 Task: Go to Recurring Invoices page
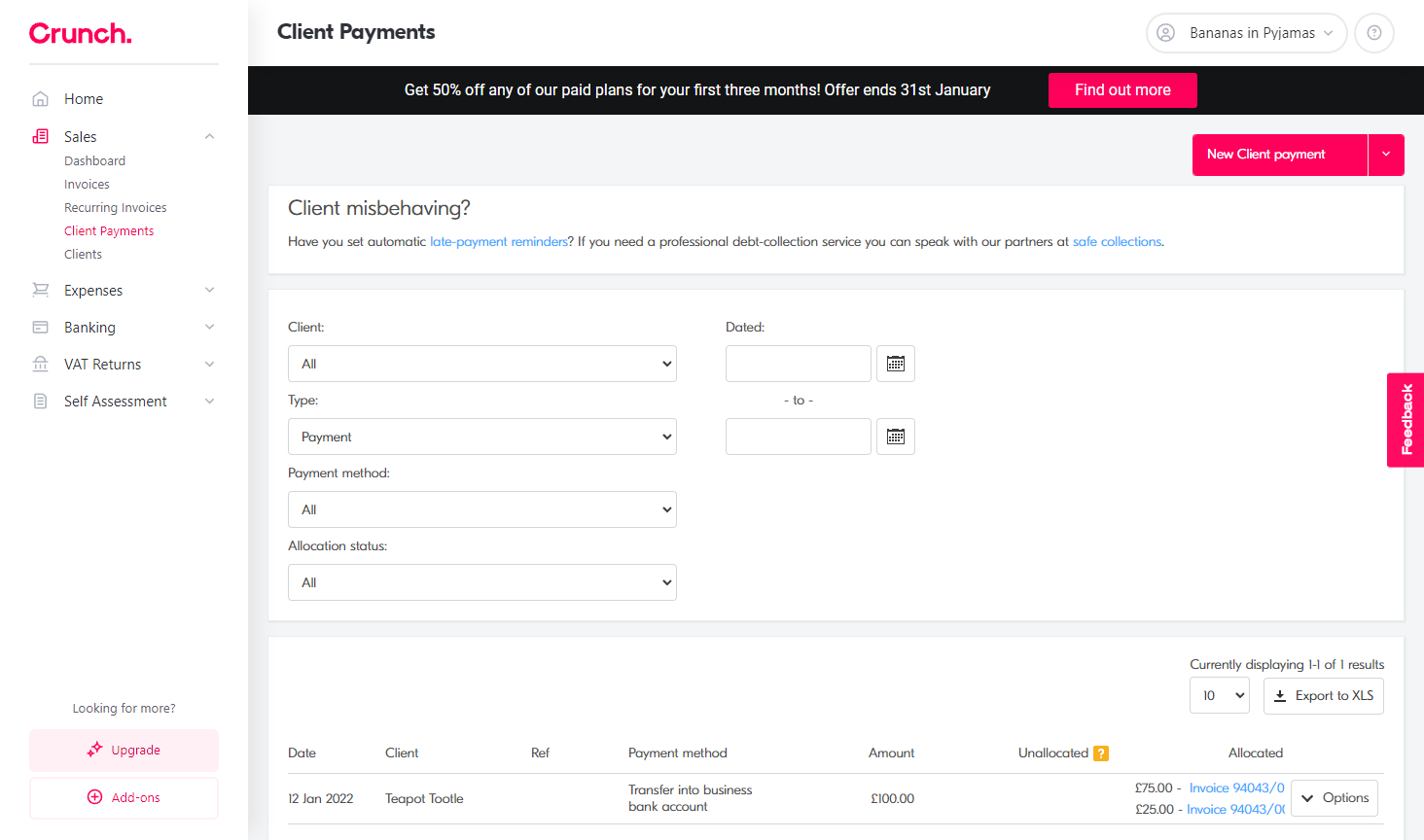[x=115, y=208]
